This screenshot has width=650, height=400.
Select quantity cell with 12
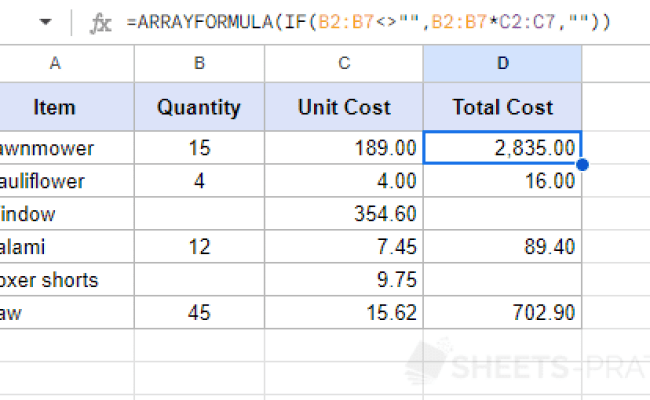199,247
